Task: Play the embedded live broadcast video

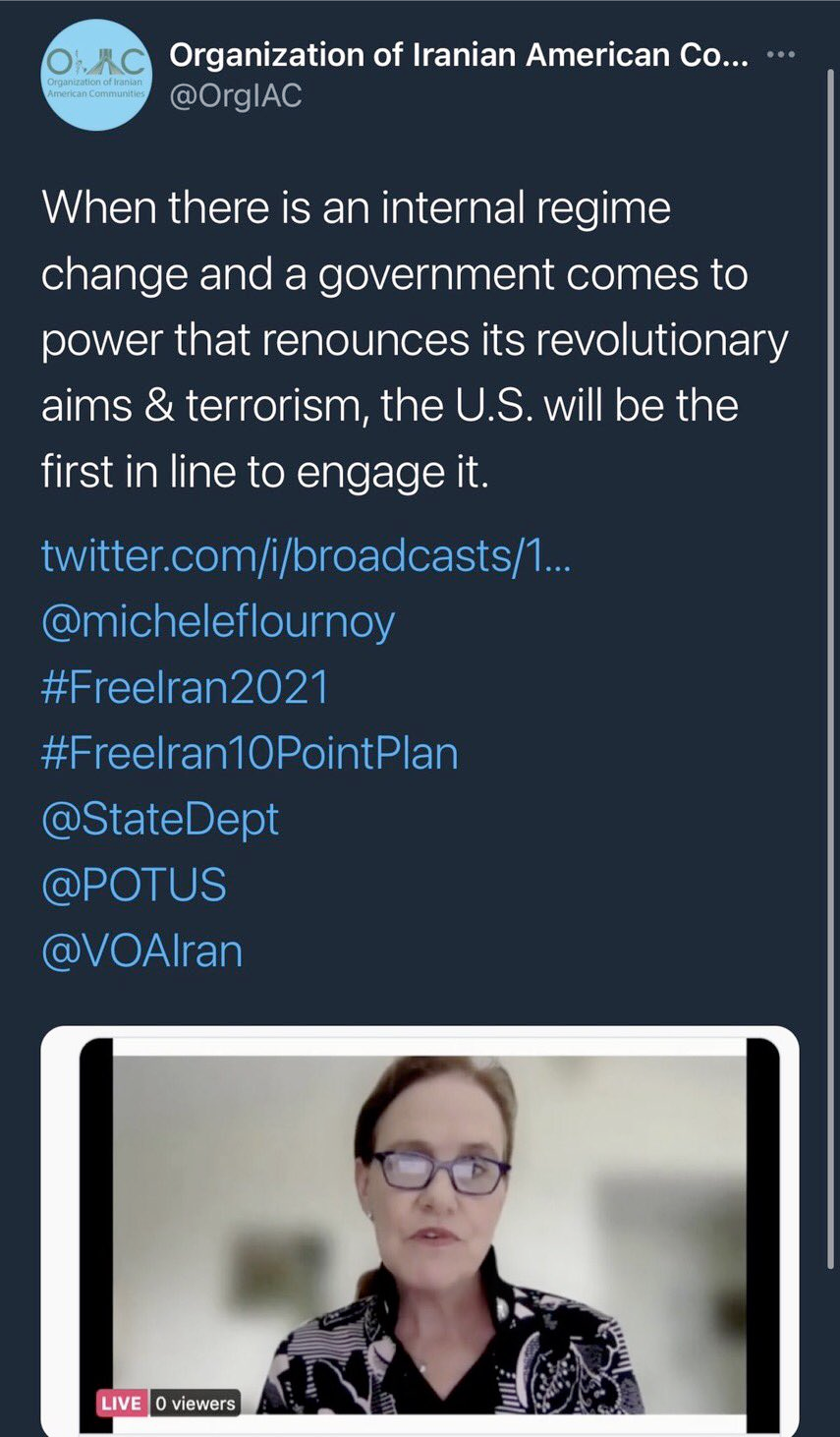Action: coord(420,1232)
